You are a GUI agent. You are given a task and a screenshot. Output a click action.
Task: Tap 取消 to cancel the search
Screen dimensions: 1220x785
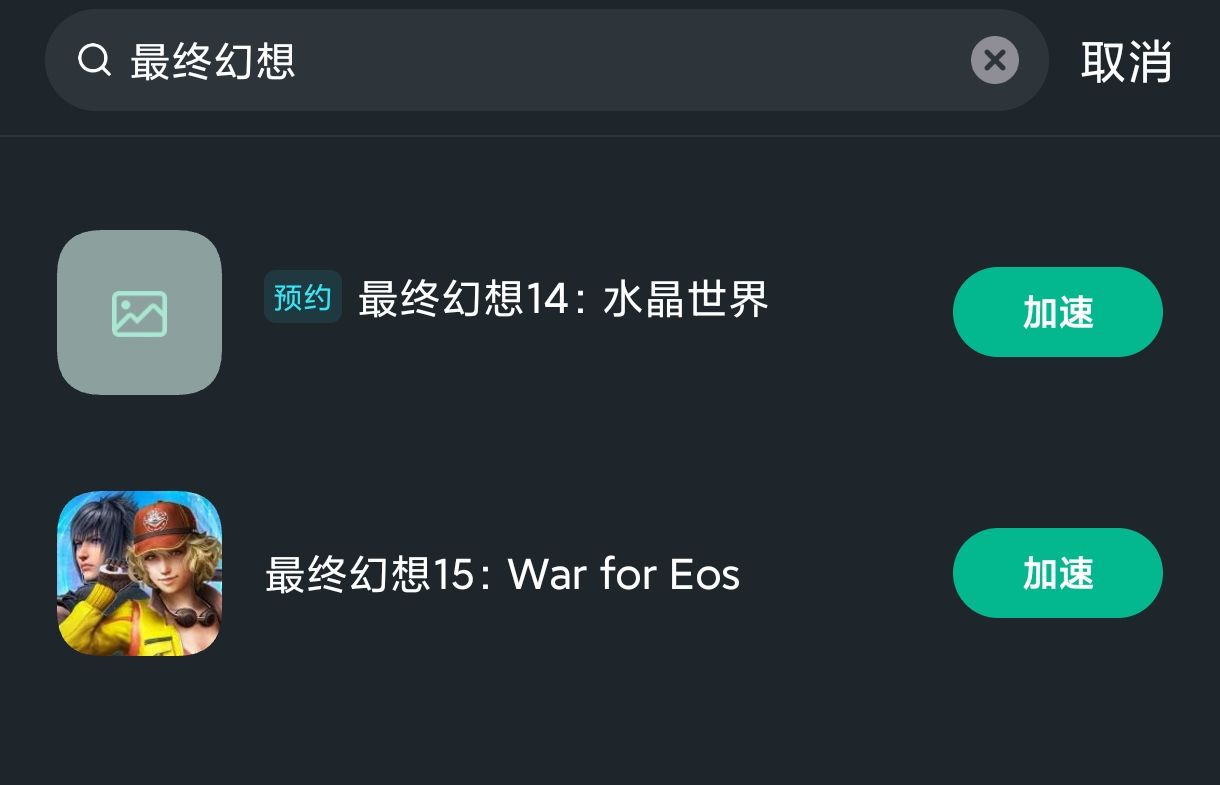[x=1126, y=62]
